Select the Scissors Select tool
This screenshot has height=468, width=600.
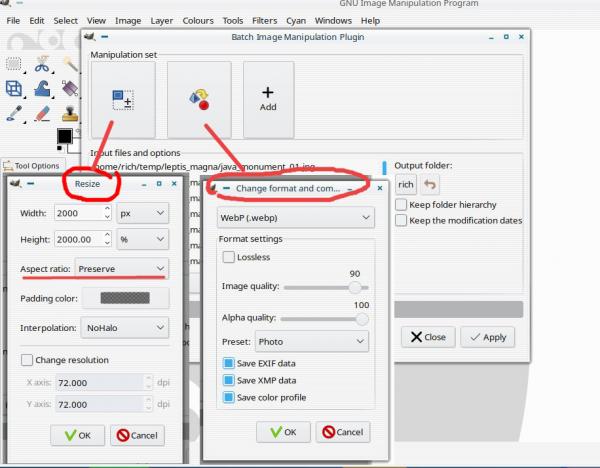tap(42, 64)
